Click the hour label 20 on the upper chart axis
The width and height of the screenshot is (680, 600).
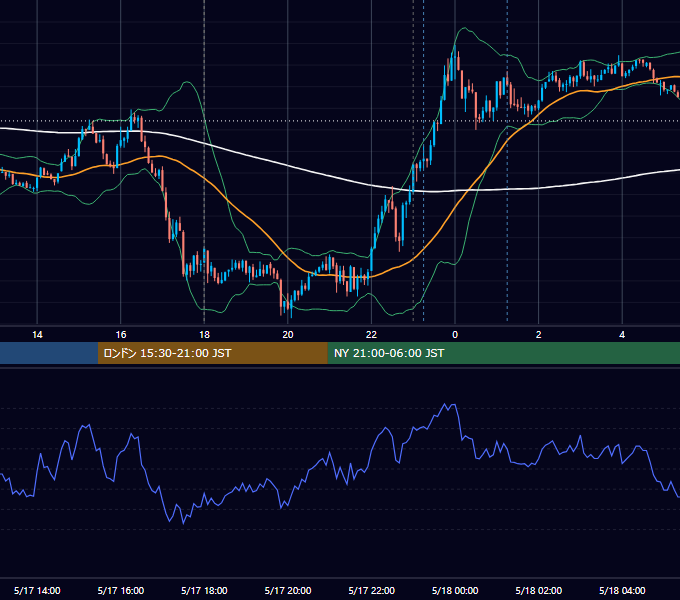tap(288, 335)
